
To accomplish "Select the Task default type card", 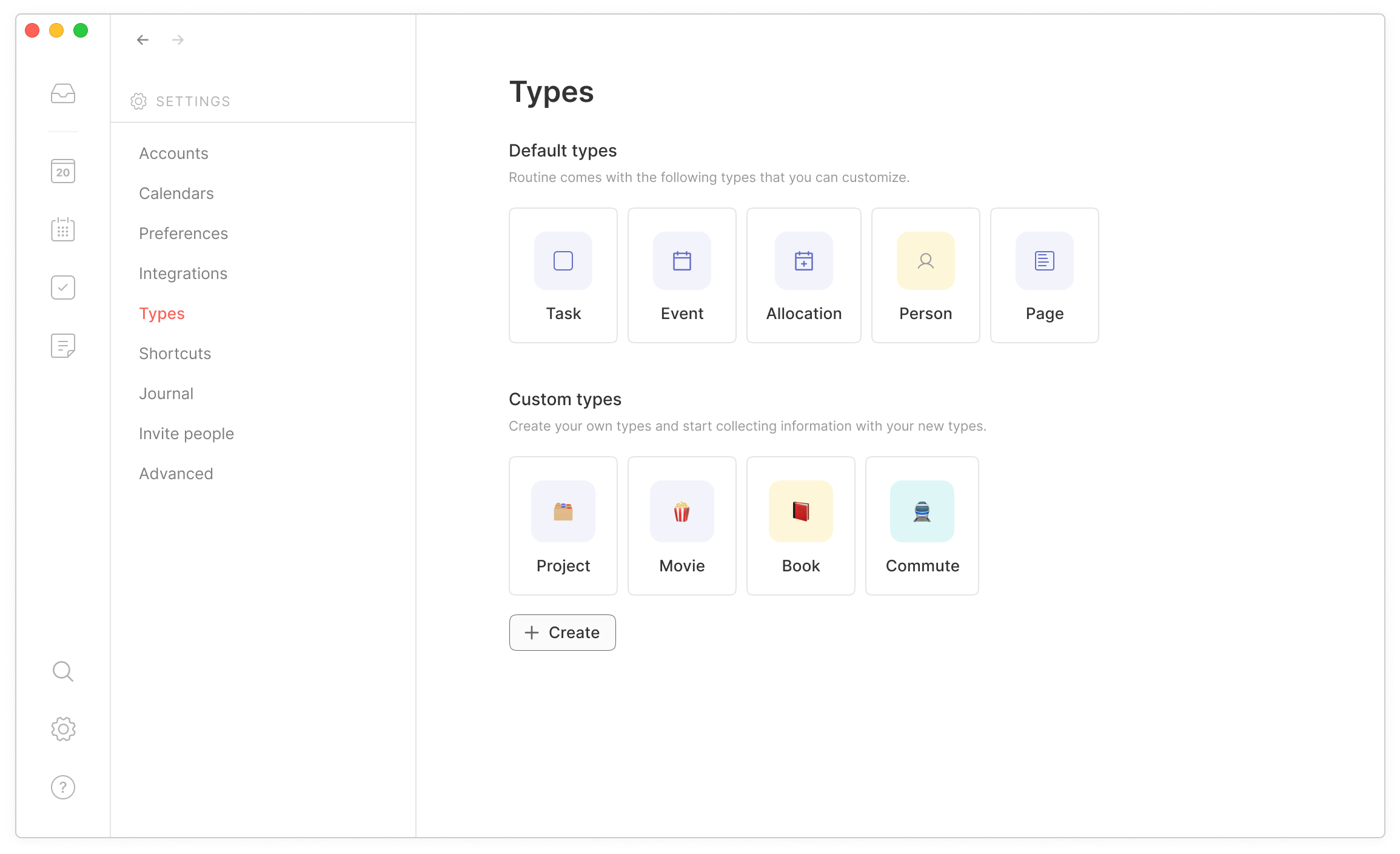I will [x=563, y=275].
